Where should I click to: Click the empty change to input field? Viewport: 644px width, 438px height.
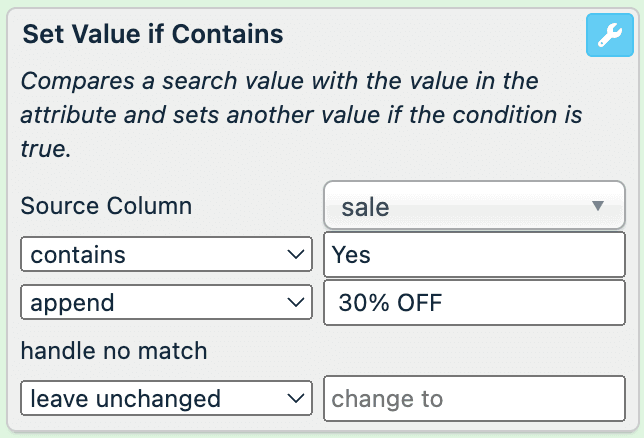pos(474,398)
